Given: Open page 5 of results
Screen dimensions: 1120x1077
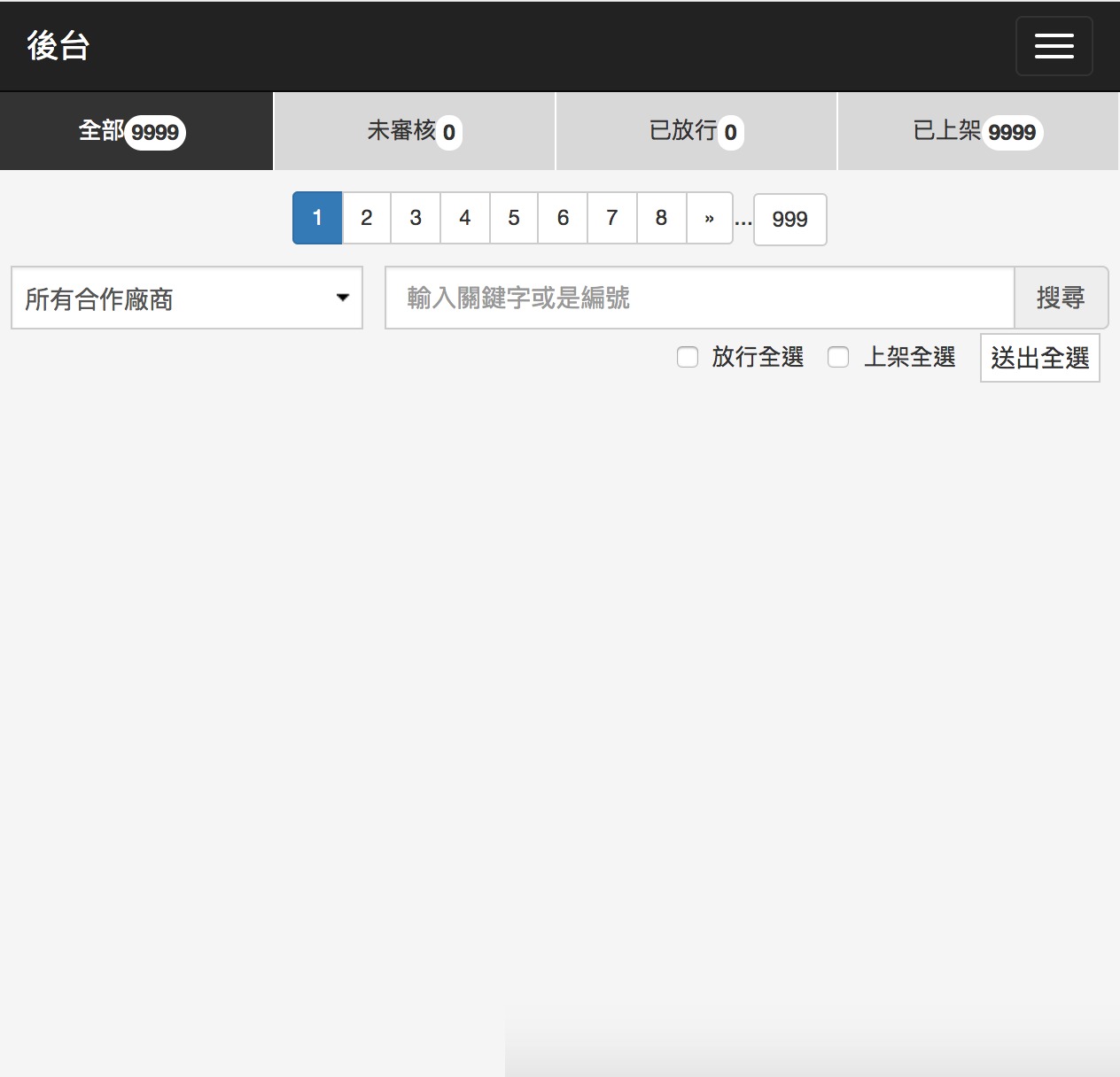Looking at the screenshot, I should 514,218.
